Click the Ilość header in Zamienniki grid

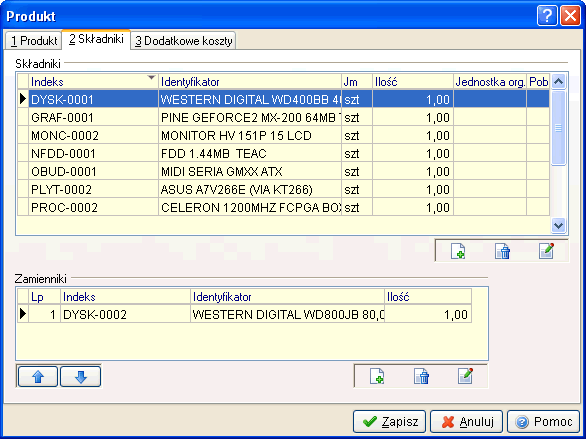tap(428, 297)
